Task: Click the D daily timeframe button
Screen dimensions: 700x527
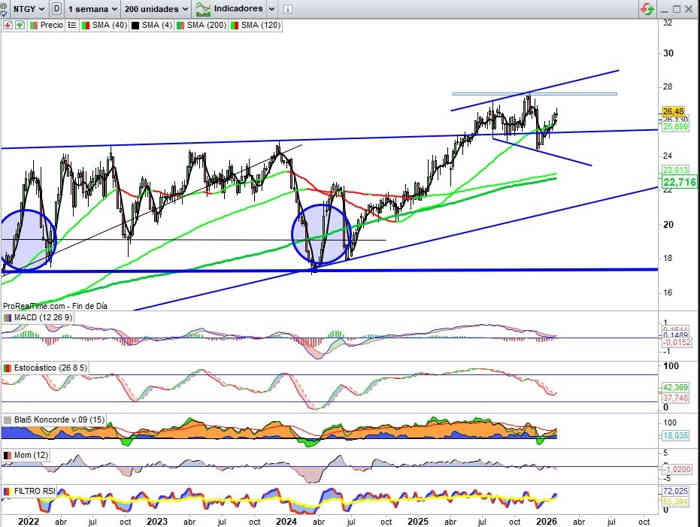Action: pos(56,8)
